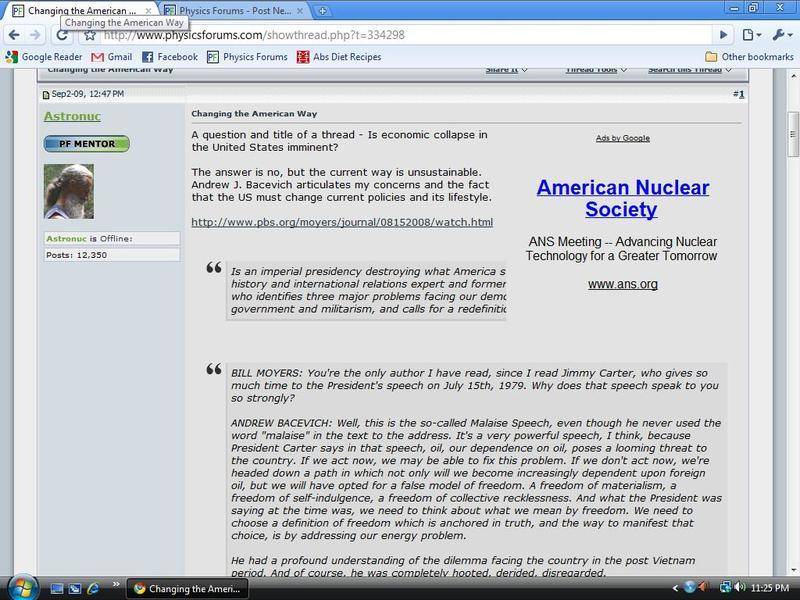Viewport: 800px width, 600px height.
Task: Reload the page with the refresh icon
Action: point(62,35)
